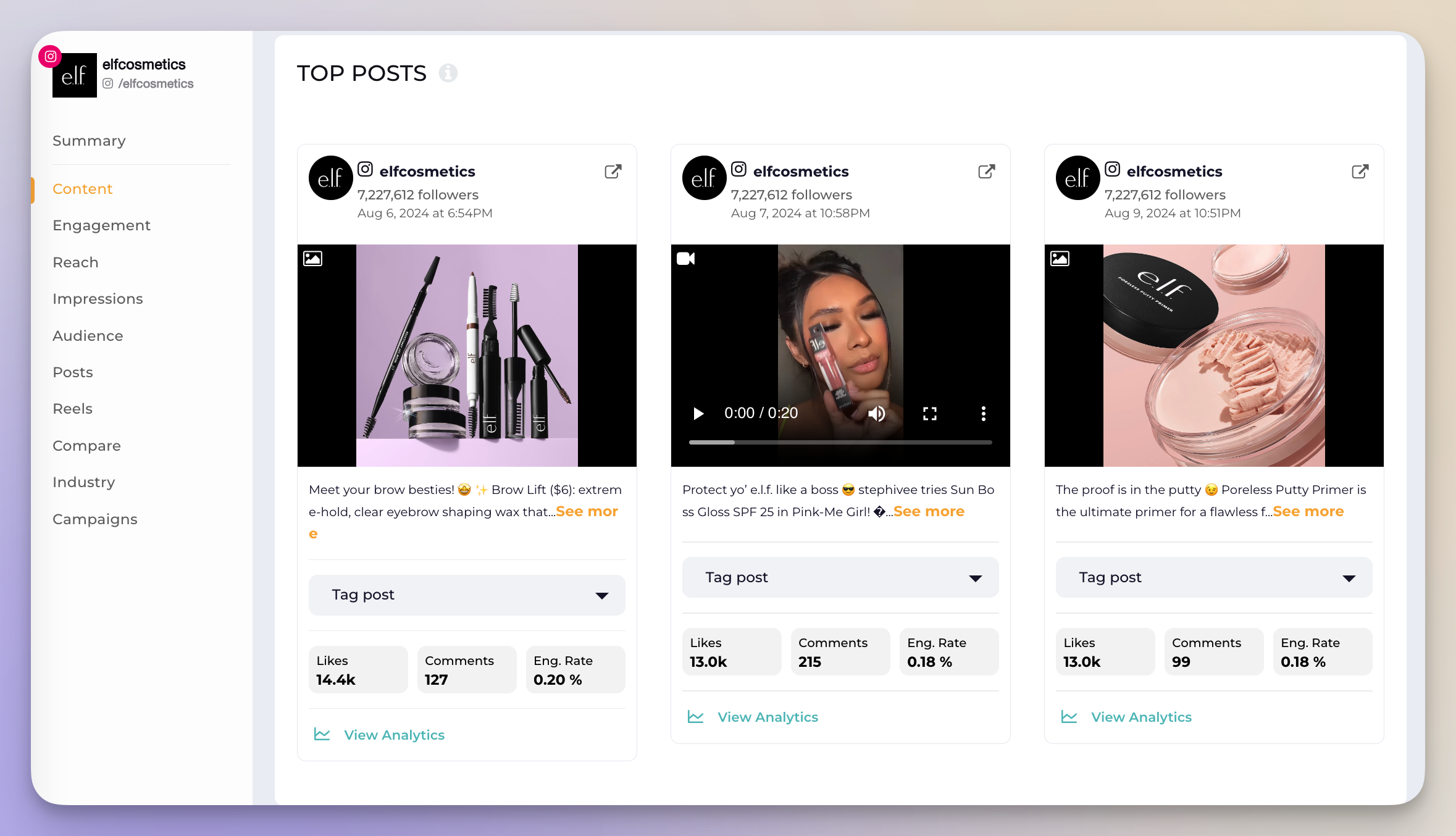Click Instagram icon in Aug 7 post header
Screen dimensions: 1456x836
click(x=739, y=169)
